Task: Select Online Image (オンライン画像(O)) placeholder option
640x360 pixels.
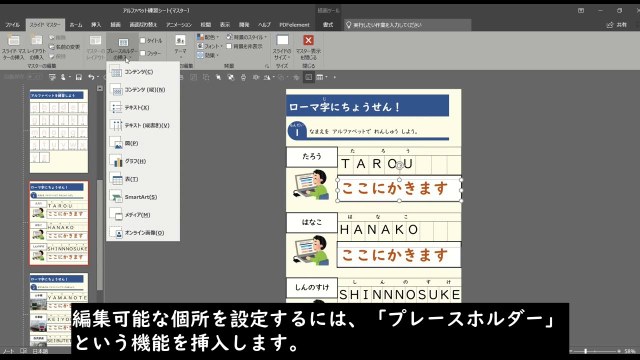Action: click(x=143, y=233)
